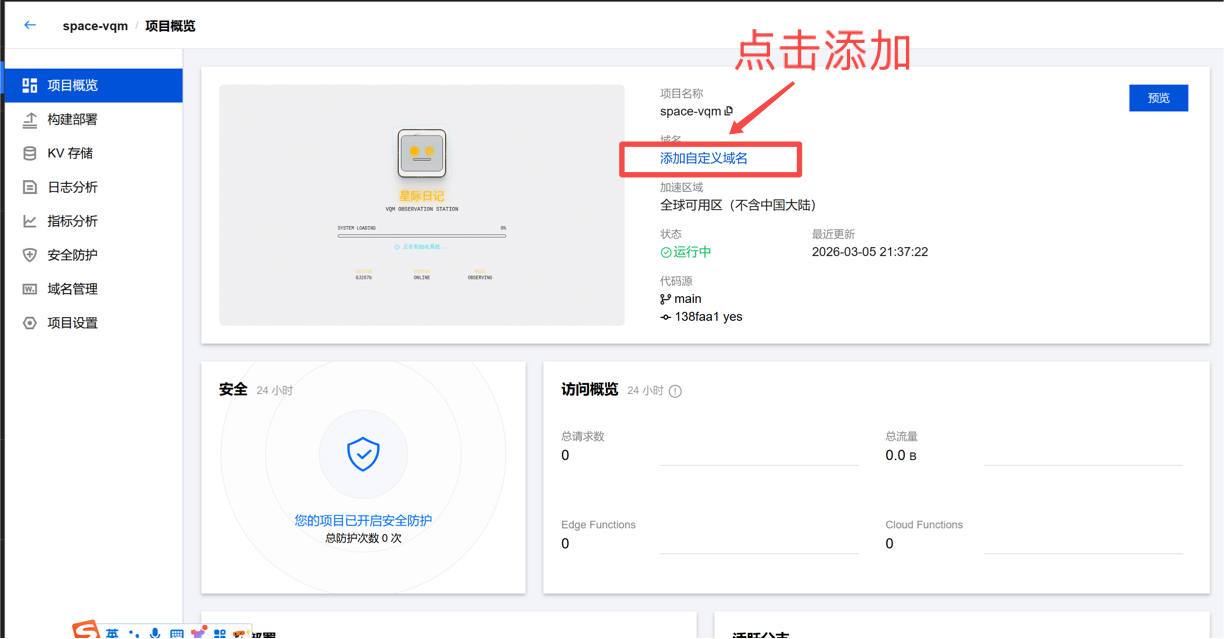Click the 项目概览 dashboard icon in sidebar
Image resolution: width=1224 pixels, height=639 pixels.
(x=30, y=85)
